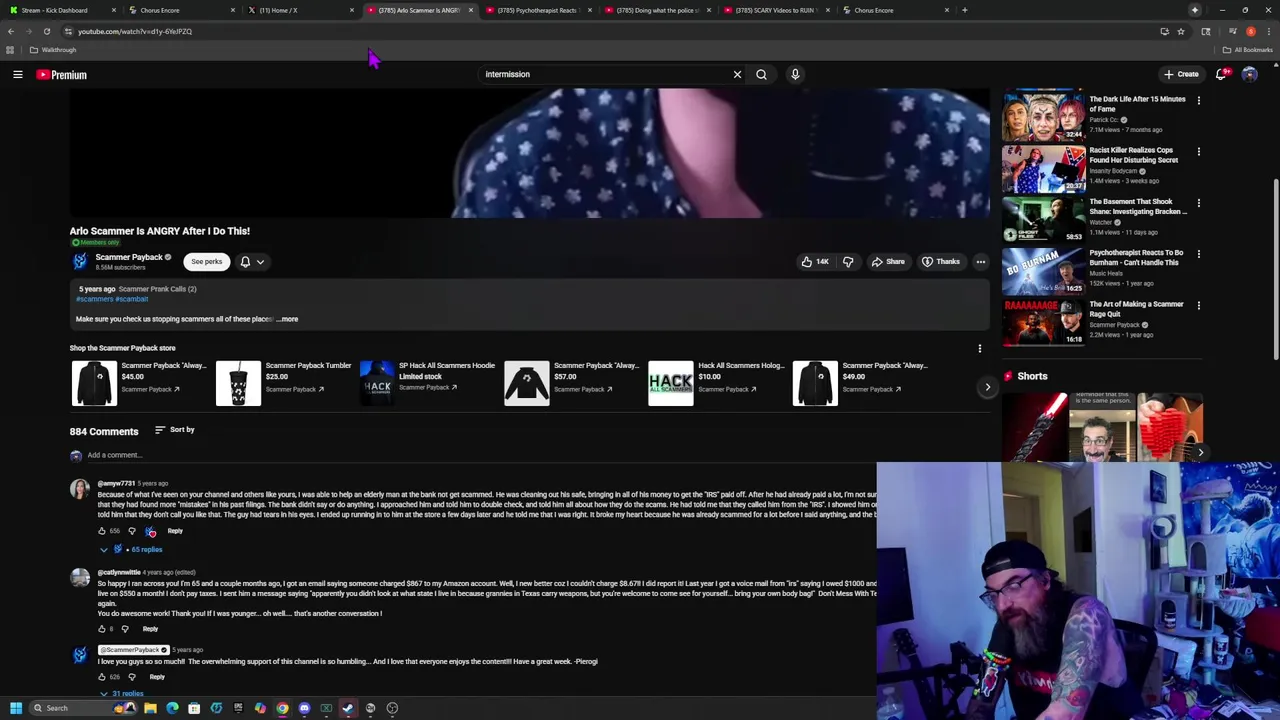The image size is (1280, 720).
Task: Start voice search with microphone icon
Action: point(795,74)
